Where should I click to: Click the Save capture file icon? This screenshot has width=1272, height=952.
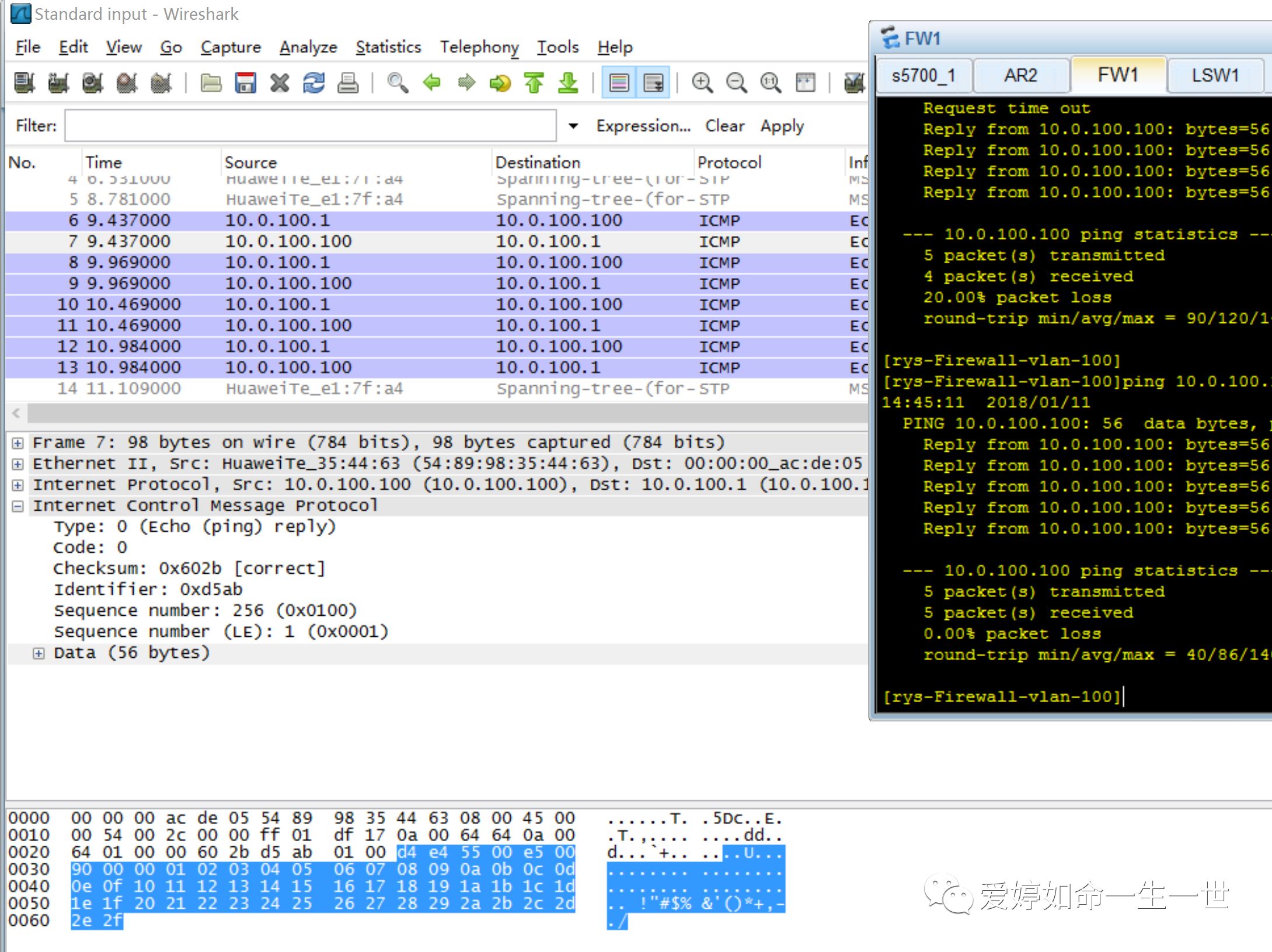point(245,83)
